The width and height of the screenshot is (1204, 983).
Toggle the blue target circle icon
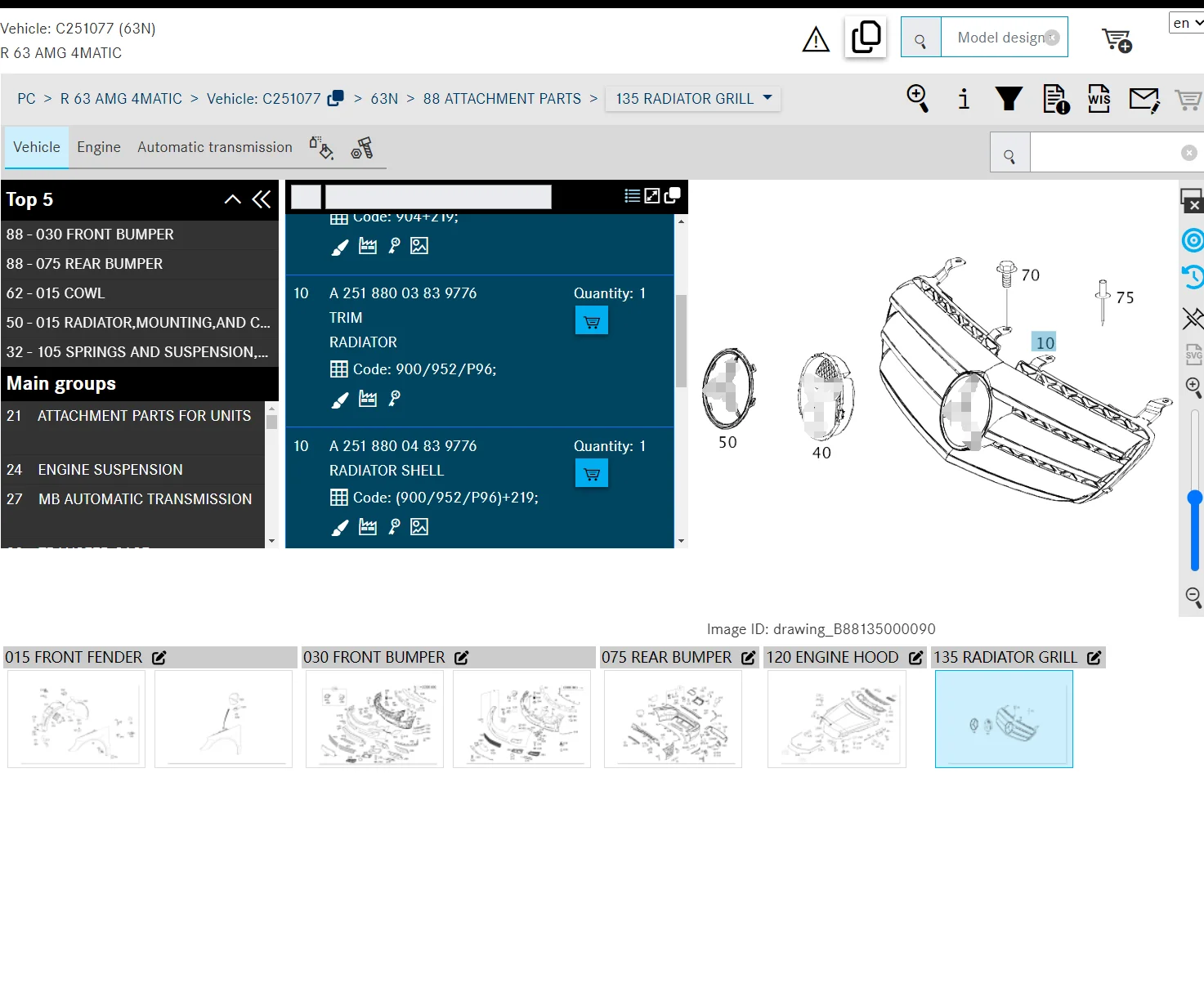coord(1193,240)
